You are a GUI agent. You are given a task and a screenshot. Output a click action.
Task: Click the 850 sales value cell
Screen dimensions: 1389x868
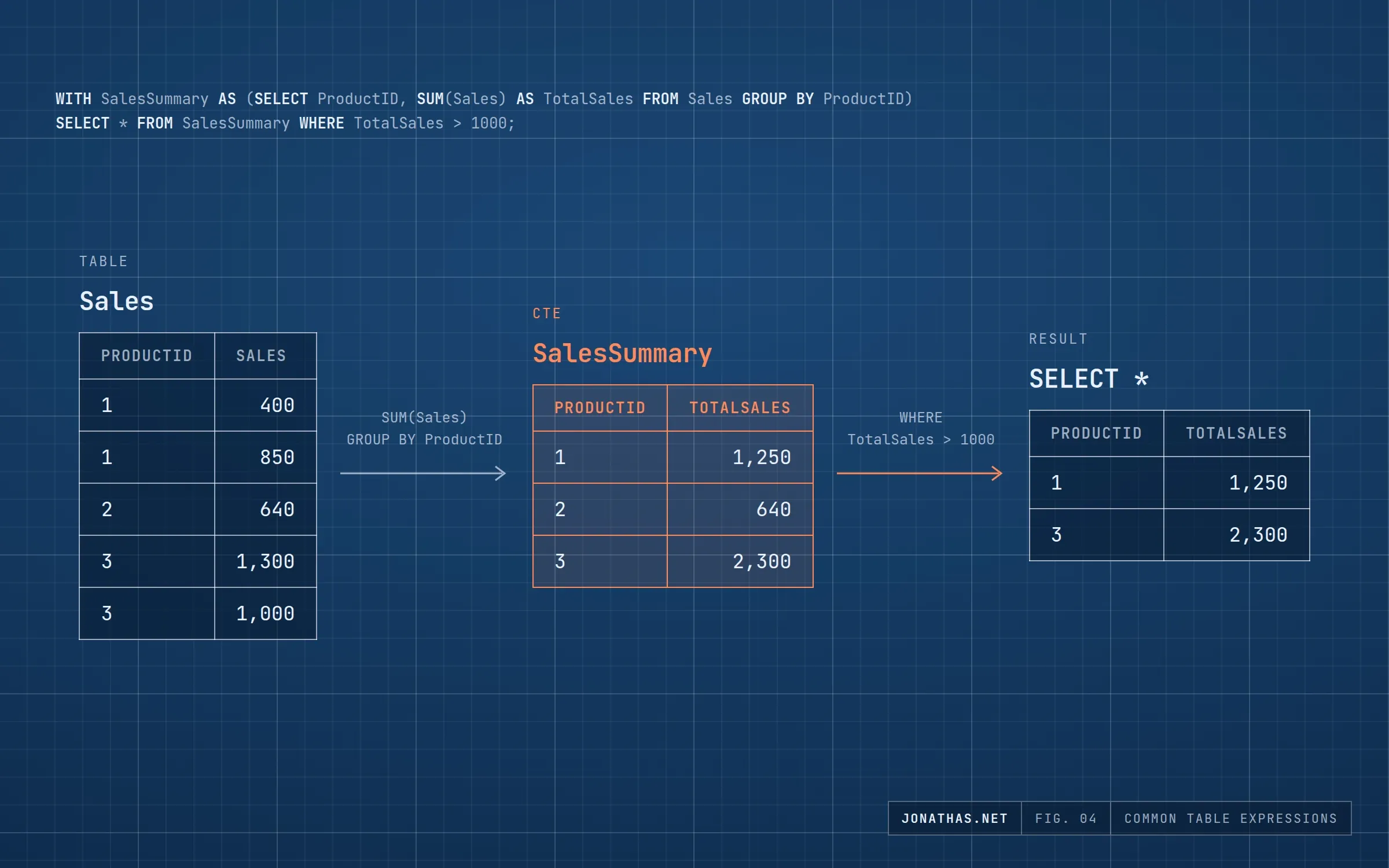pos(266,457)
